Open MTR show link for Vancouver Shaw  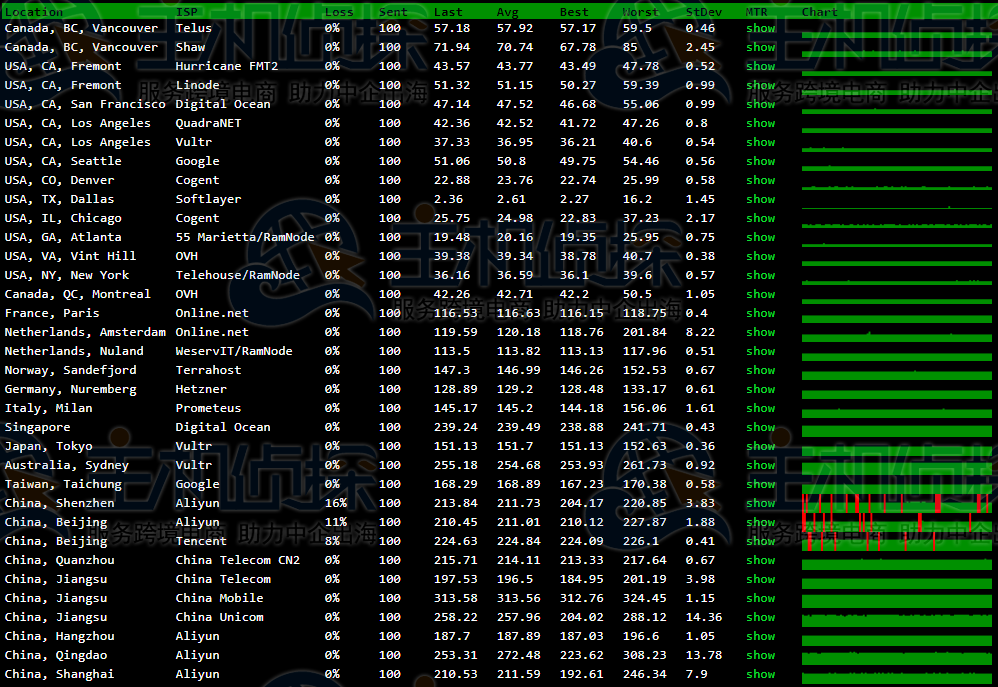(761, 47)
